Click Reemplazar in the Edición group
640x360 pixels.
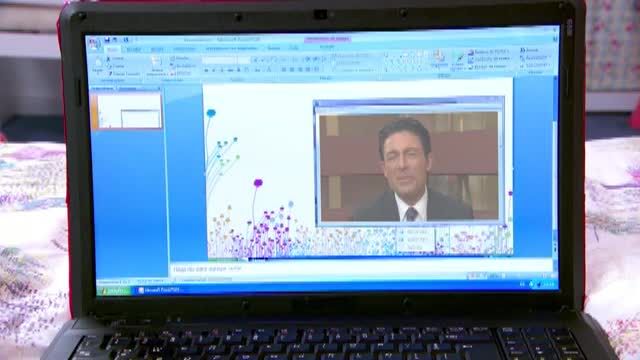pos(535,58)
